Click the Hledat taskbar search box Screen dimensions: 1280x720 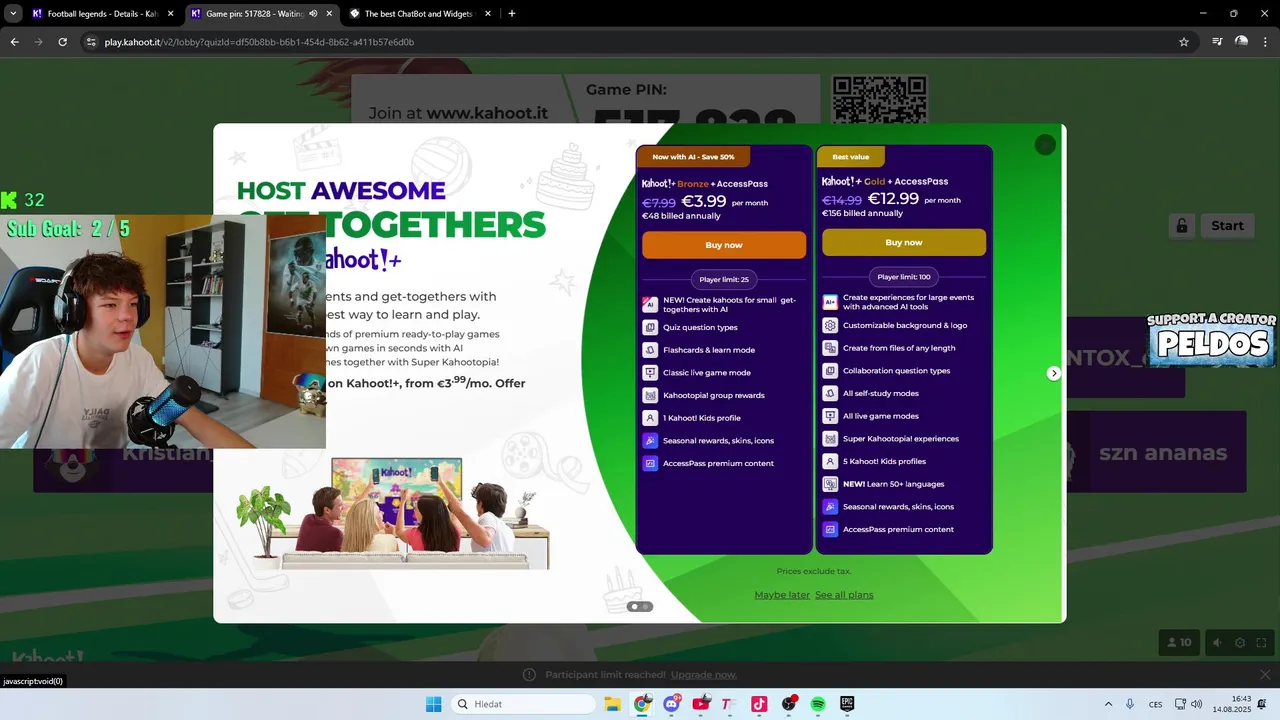click(x=523, y=704)
